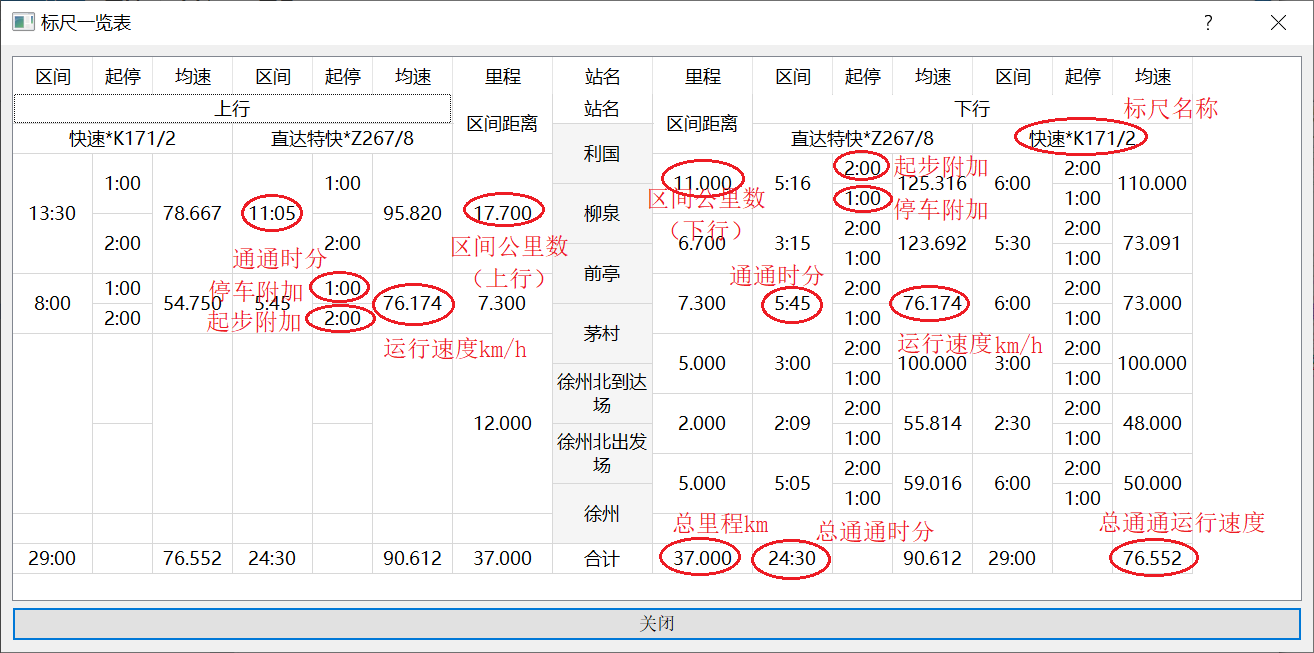Select the circled 11:05 通通时分 cell
The image size is (1314, 653).
(272, 214)
